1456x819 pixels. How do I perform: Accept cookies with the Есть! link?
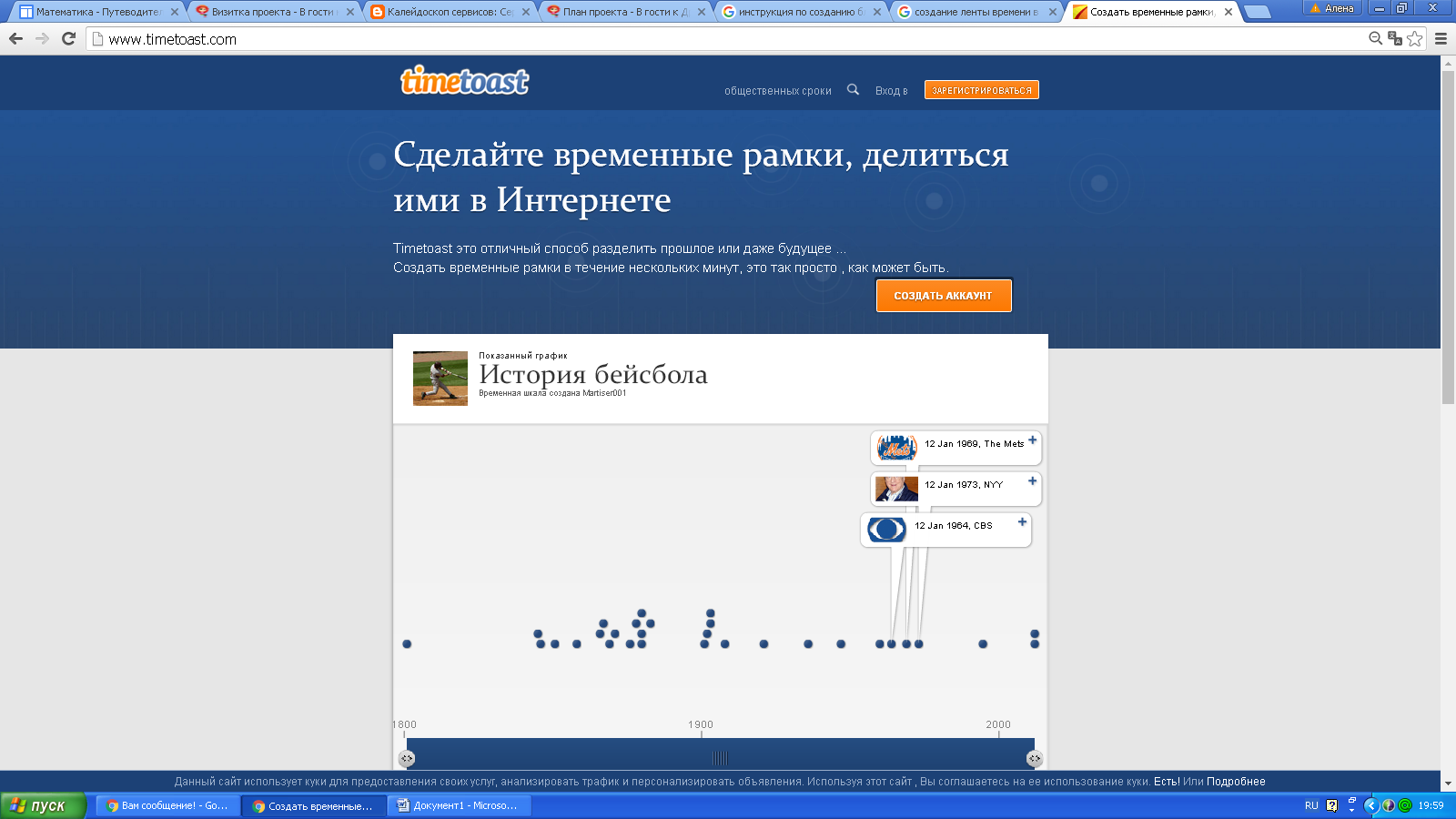tap(1166, 782)
